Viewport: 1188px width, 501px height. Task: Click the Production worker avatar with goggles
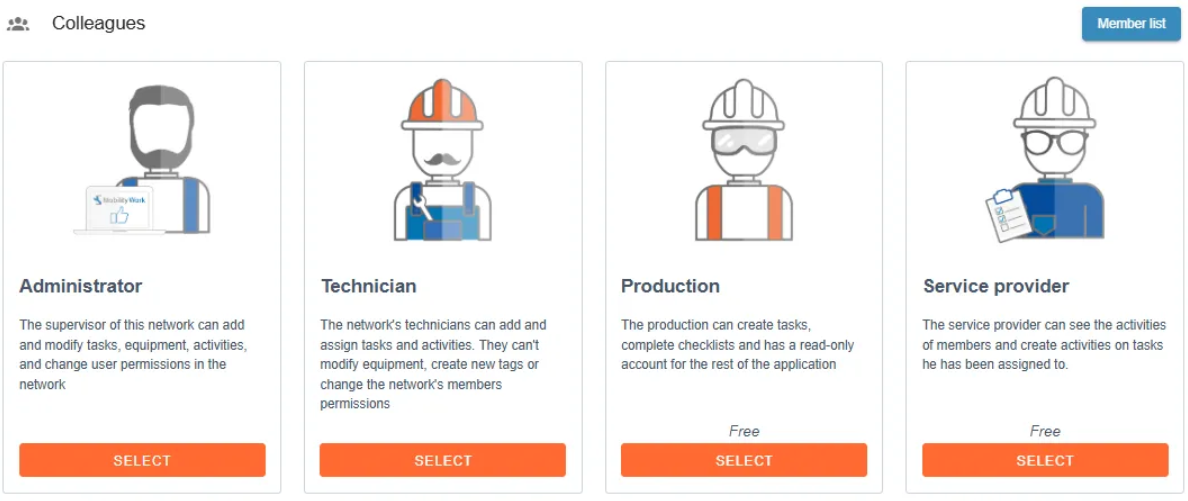(743, 159)
